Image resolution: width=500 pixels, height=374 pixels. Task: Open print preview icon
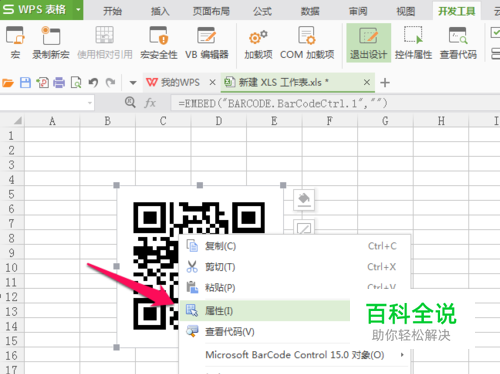(x=76, y=82)
